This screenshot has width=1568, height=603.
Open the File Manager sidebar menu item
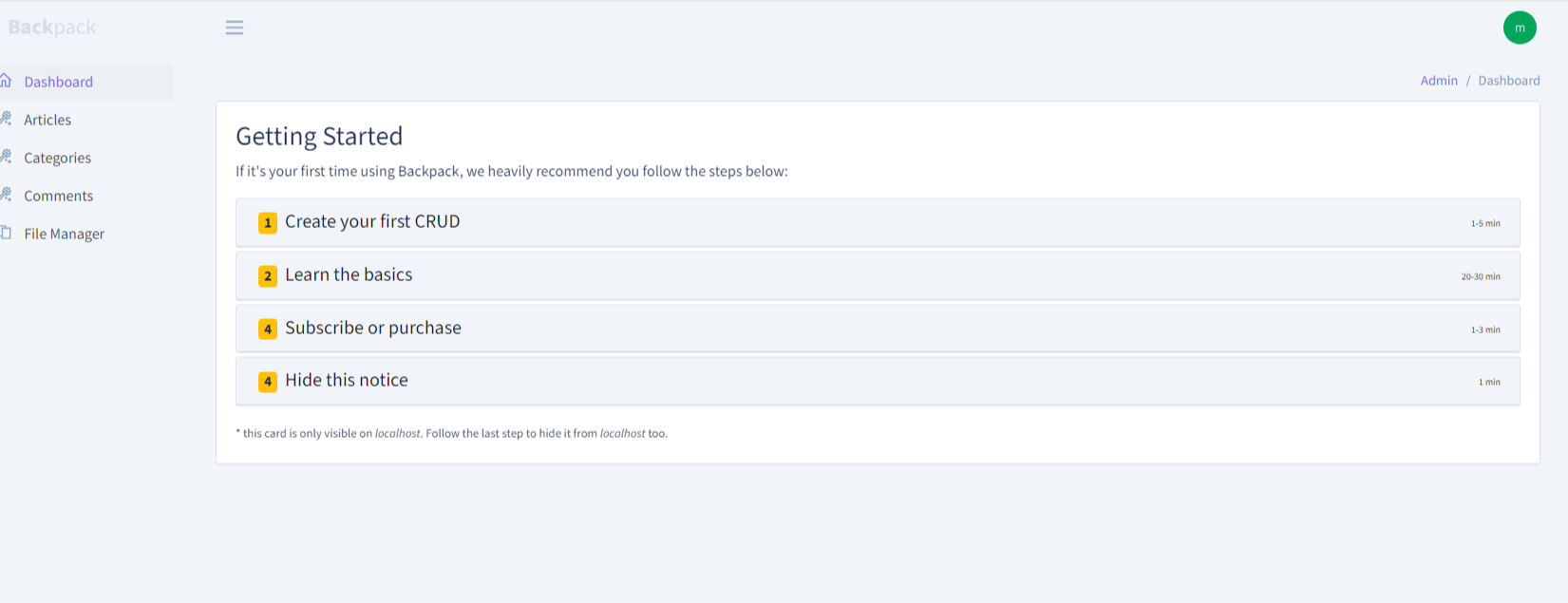coord(65,234)
